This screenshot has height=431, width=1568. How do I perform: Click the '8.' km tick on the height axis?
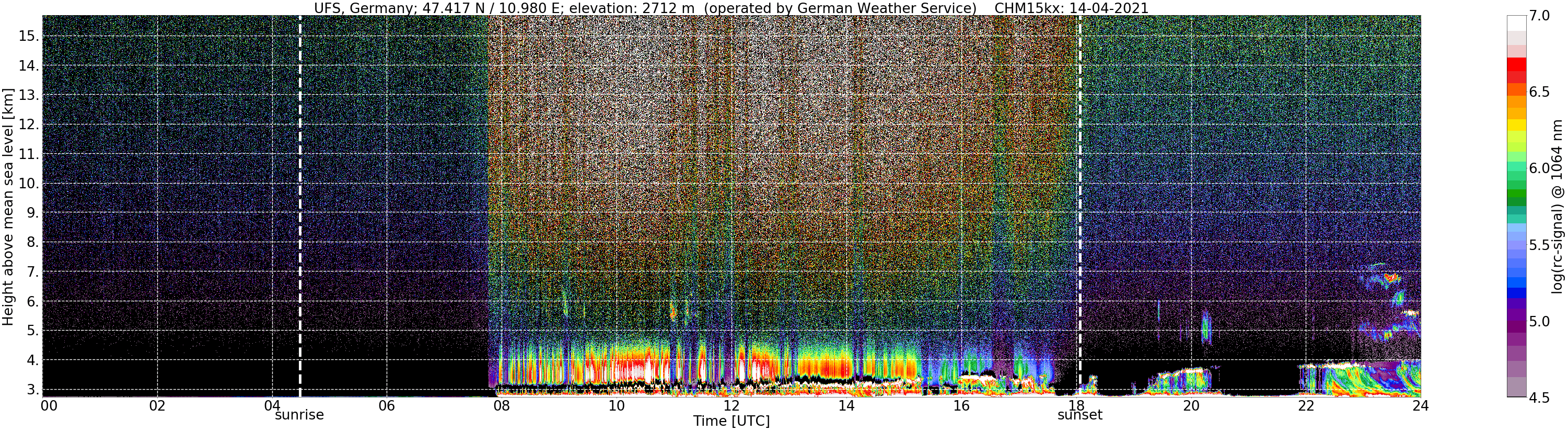32,242
